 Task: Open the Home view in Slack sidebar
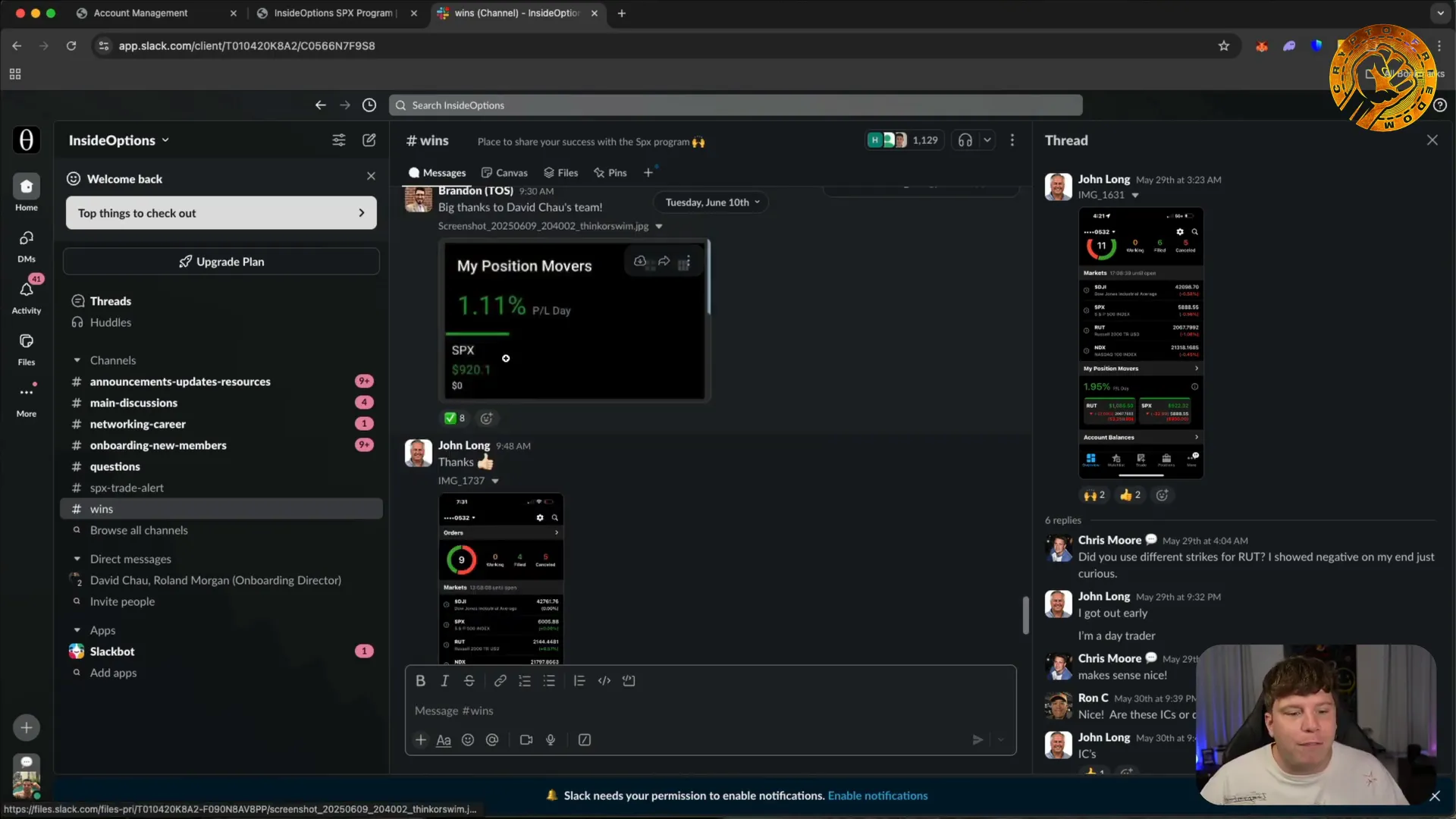point(27,193)
